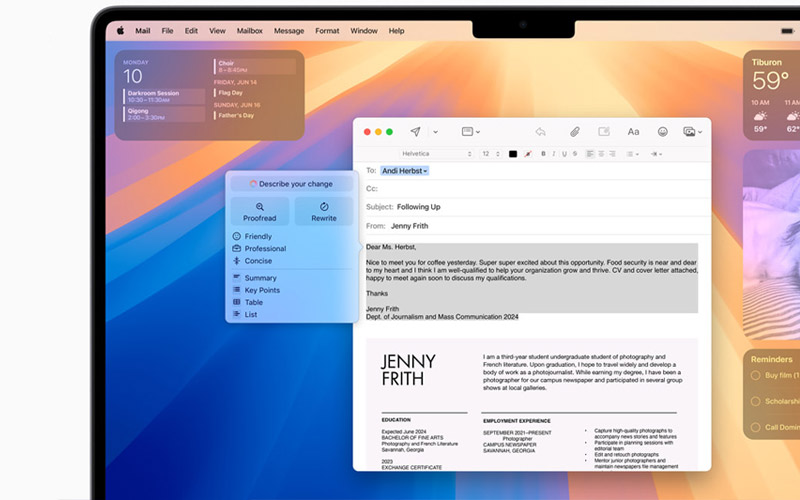Align text left

[x=590, y=154]
